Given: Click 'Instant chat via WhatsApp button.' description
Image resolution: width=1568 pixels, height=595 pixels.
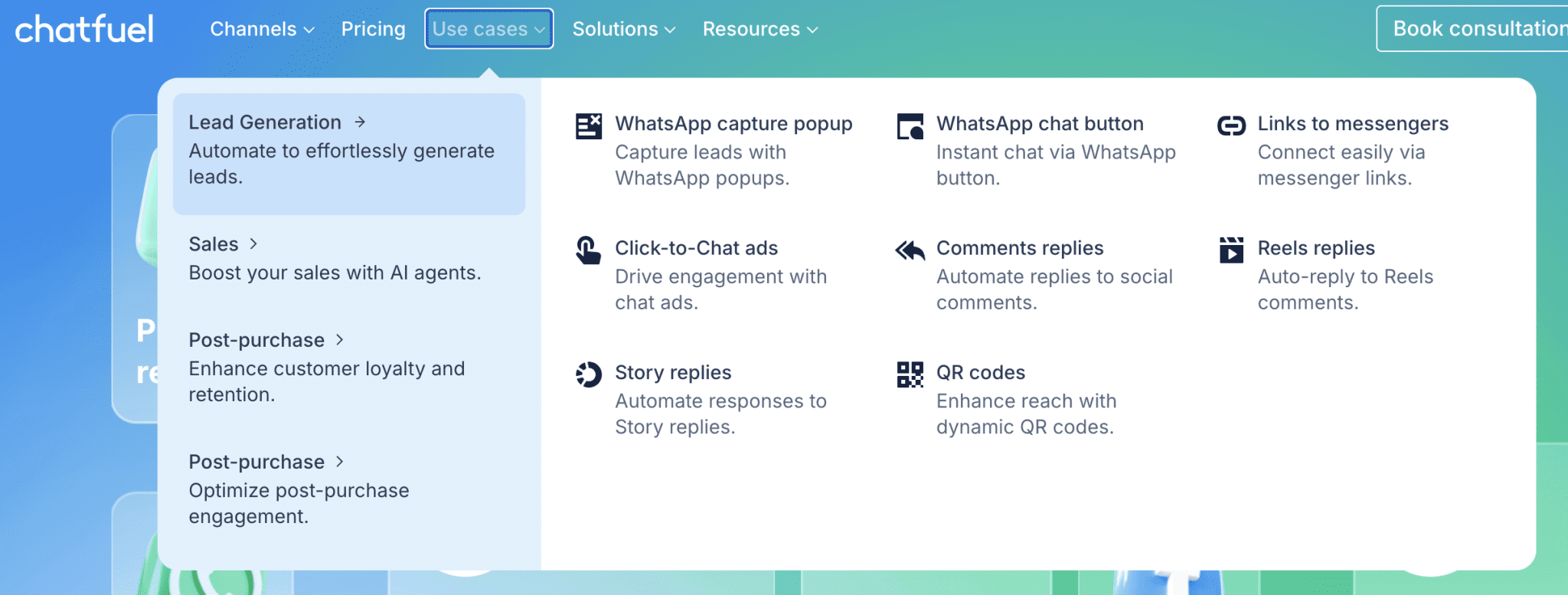Looking at the screenshot, I should pos(1056,165).
